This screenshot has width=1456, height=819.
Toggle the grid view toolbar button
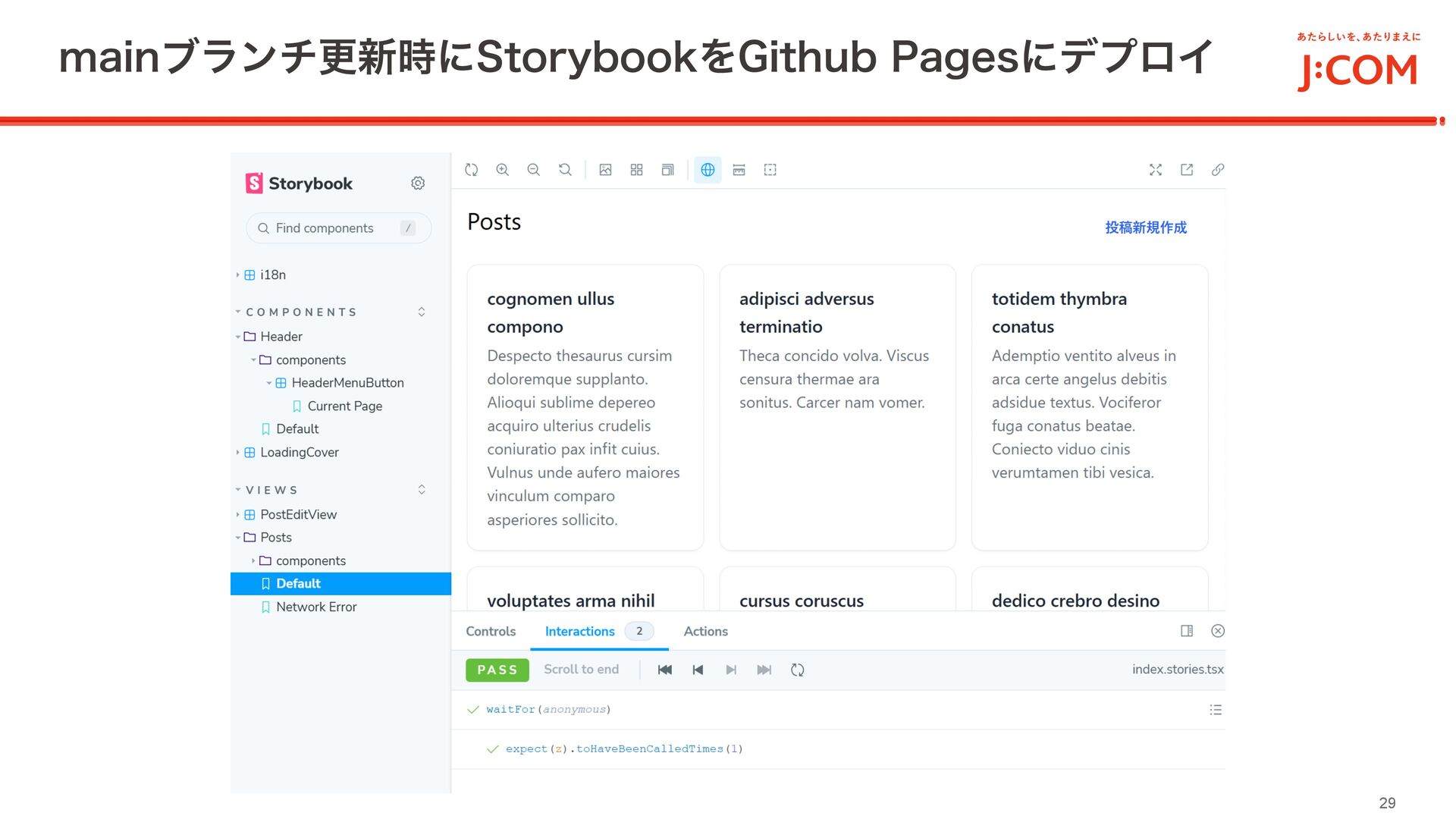(636, 170)
